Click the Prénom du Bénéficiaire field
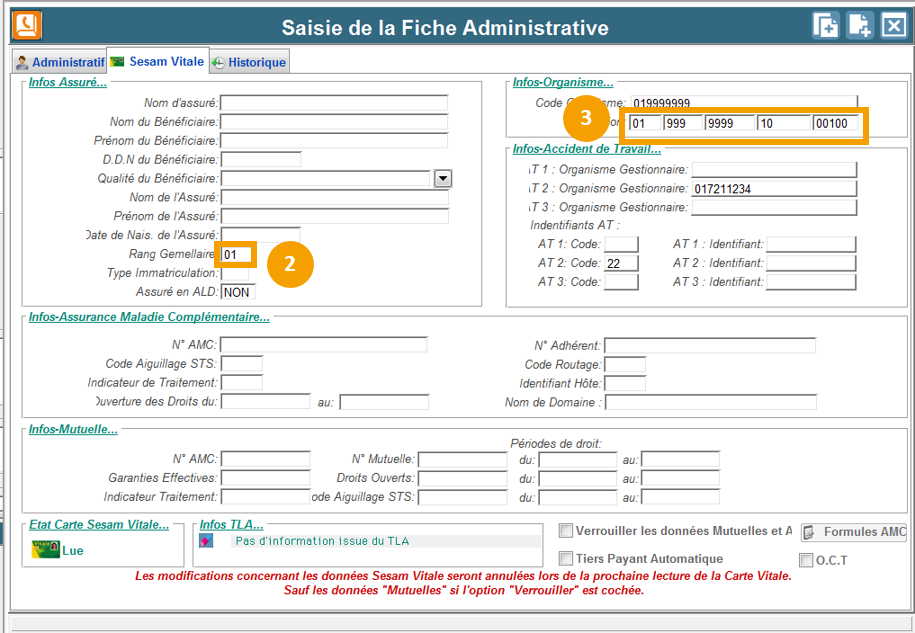 334,141
